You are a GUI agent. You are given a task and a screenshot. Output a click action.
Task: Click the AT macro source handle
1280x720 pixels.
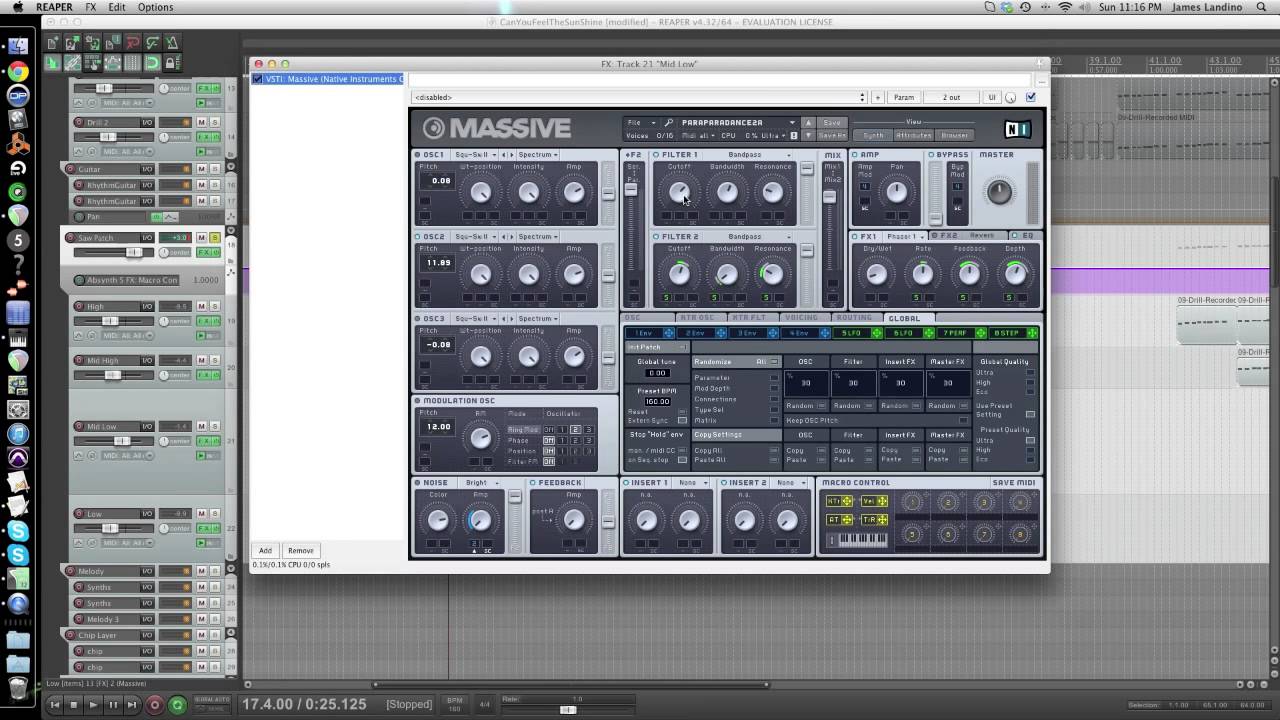point(847,520)
